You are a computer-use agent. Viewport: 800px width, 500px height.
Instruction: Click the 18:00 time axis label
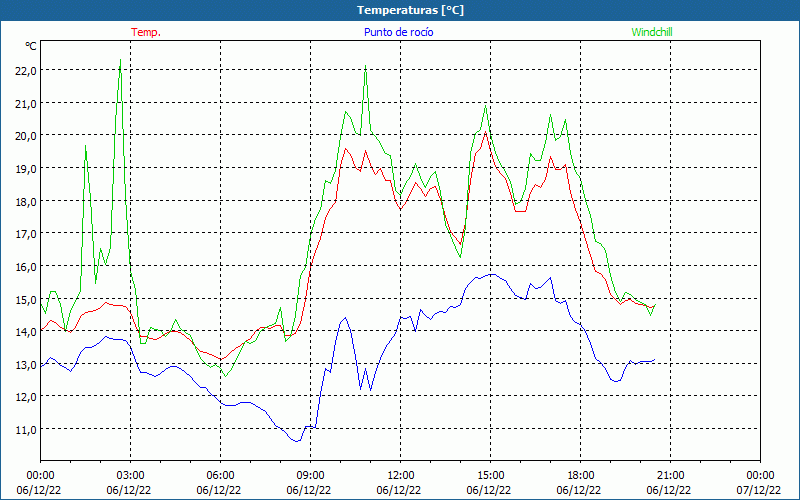click(x=581, y=476)
